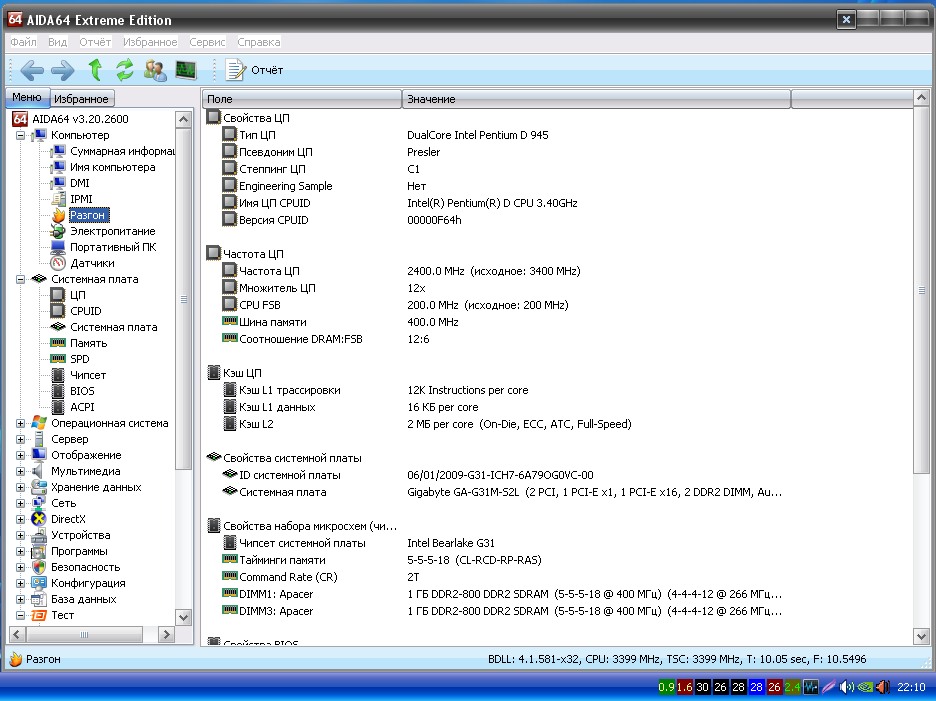The height and width of the screenshot is (701, 936).
Task: Open the Избранное menu in menu bar
Action: (x=150, y=42)
